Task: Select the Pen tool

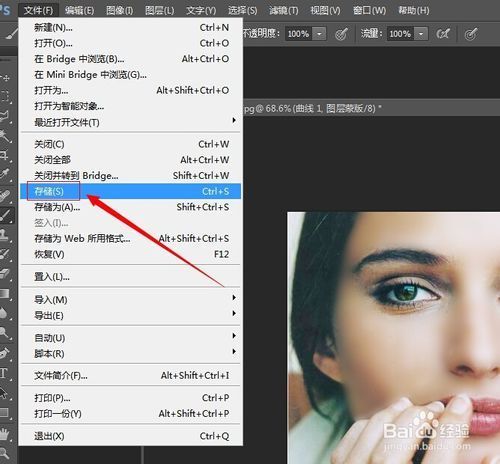Action: (x=6, y=353)
